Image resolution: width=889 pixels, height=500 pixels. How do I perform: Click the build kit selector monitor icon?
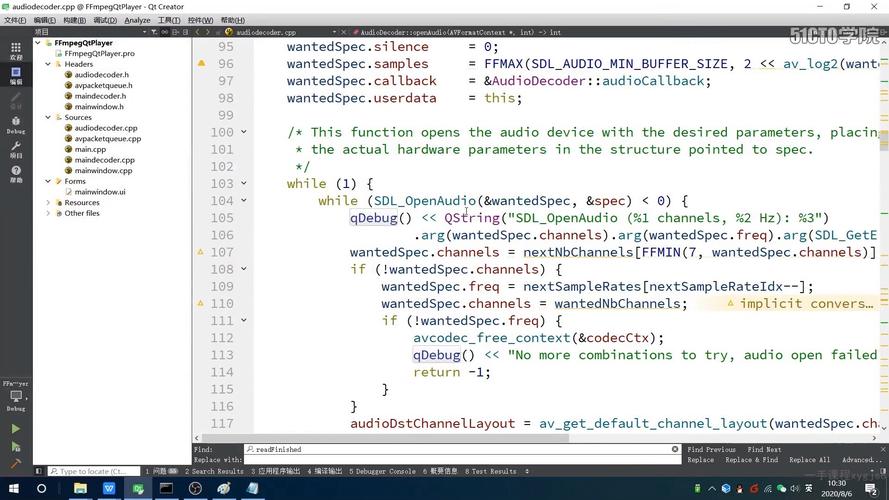pos(15,396)
